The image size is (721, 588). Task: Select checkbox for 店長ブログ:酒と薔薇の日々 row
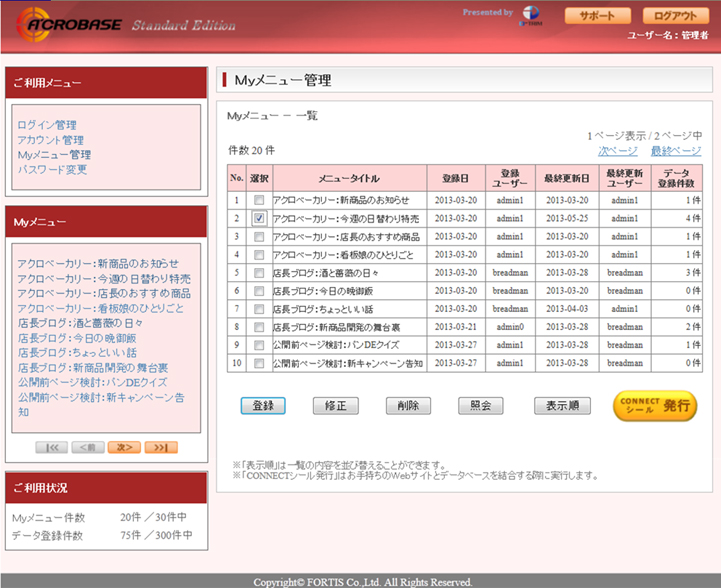259,273
